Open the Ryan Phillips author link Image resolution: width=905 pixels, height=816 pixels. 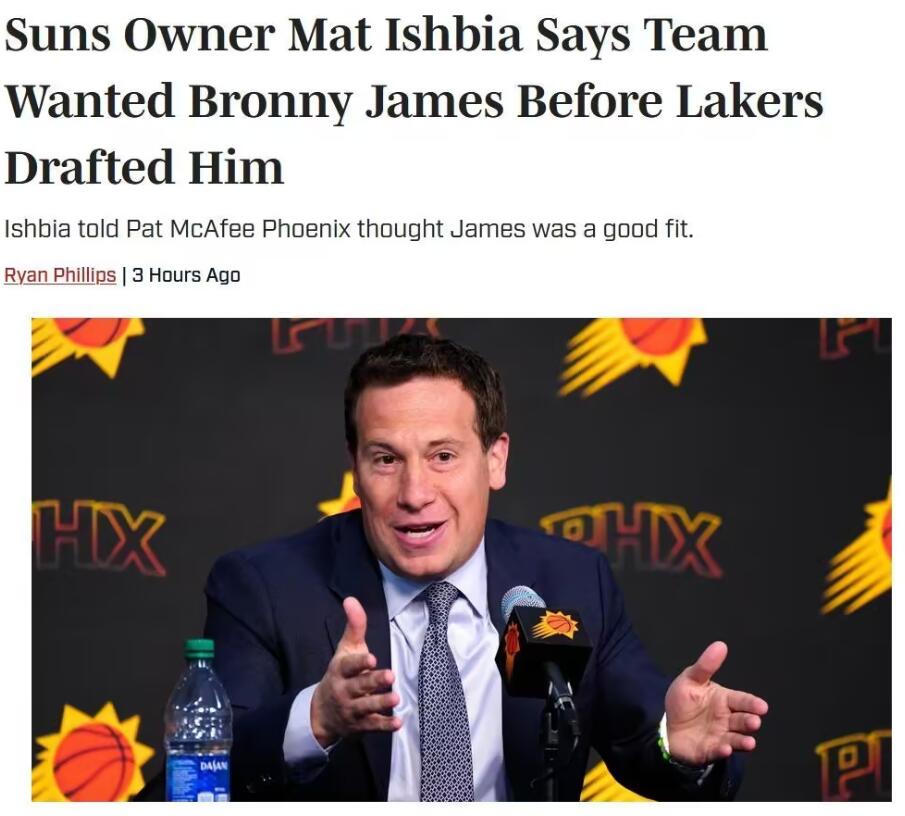coord(60,275)
